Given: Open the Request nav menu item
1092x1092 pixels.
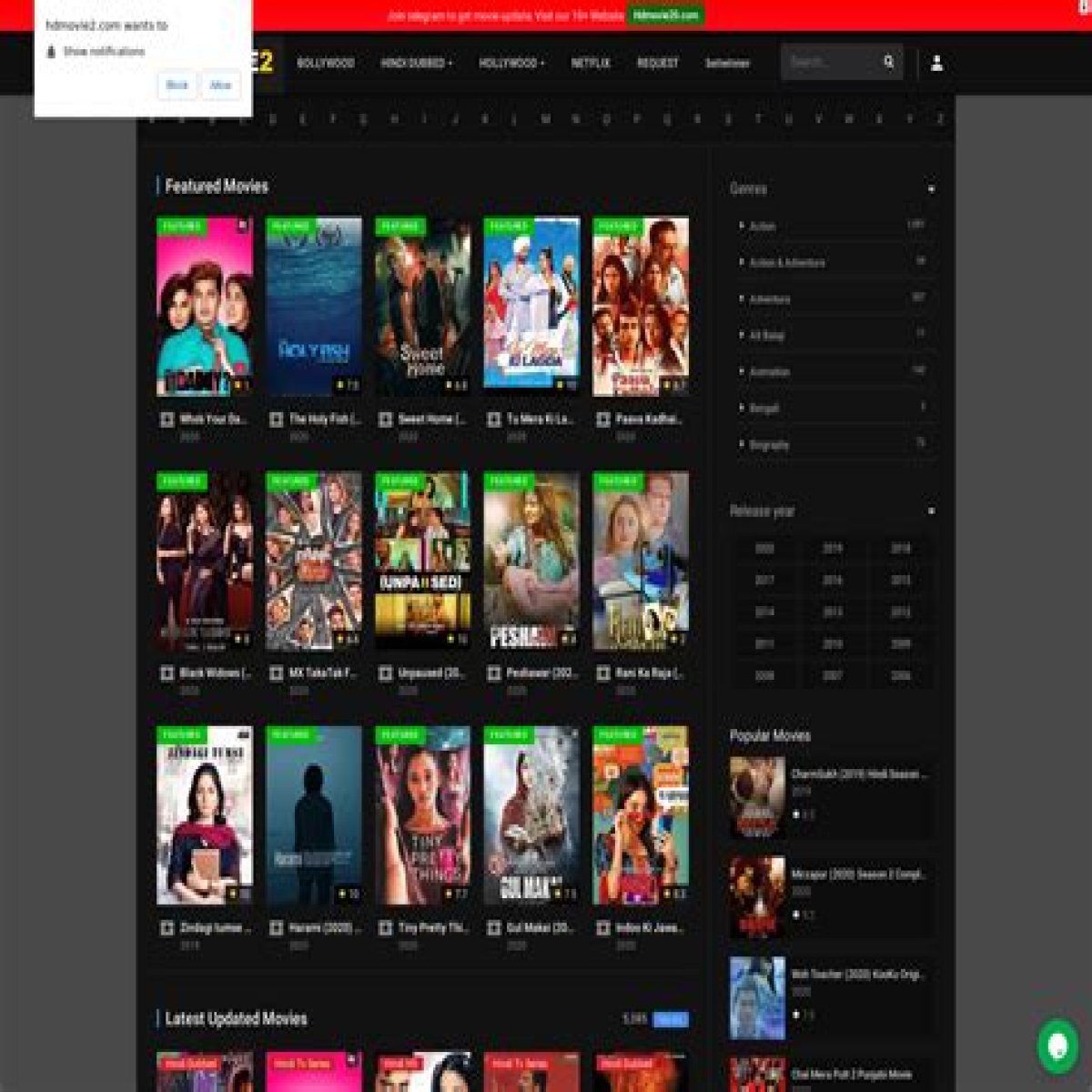Looking at the screenshot, I should tap(658, 63).
